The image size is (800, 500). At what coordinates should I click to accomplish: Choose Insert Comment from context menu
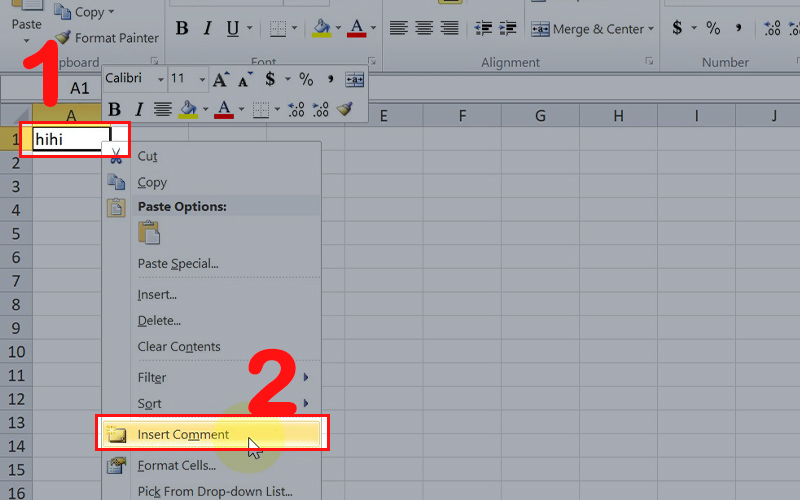point(212,434)
